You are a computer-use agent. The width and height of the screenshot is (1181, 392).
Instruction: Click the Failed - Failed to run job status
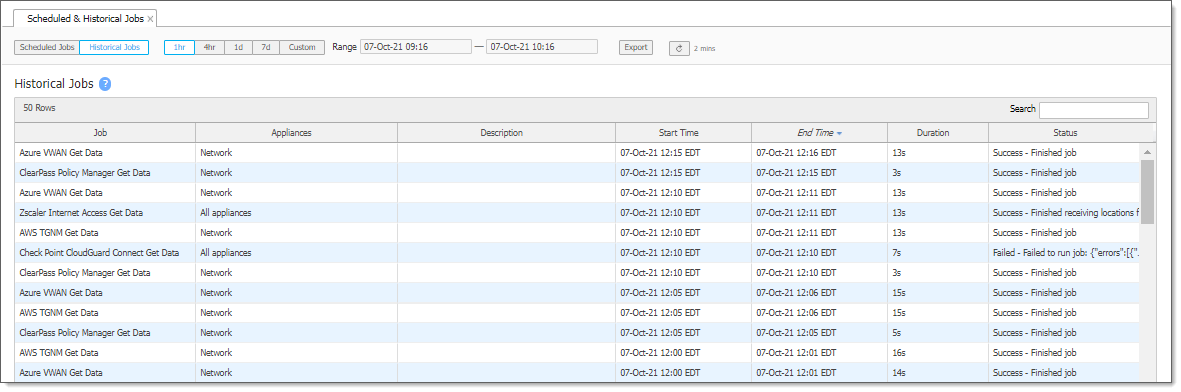(x=1065, y=253)
